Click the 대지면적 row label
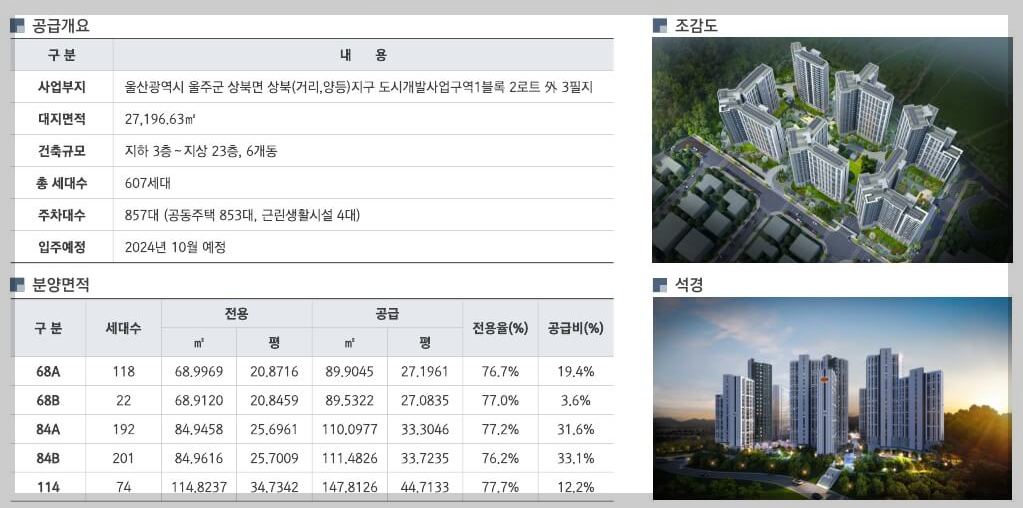 click(62, 119)
